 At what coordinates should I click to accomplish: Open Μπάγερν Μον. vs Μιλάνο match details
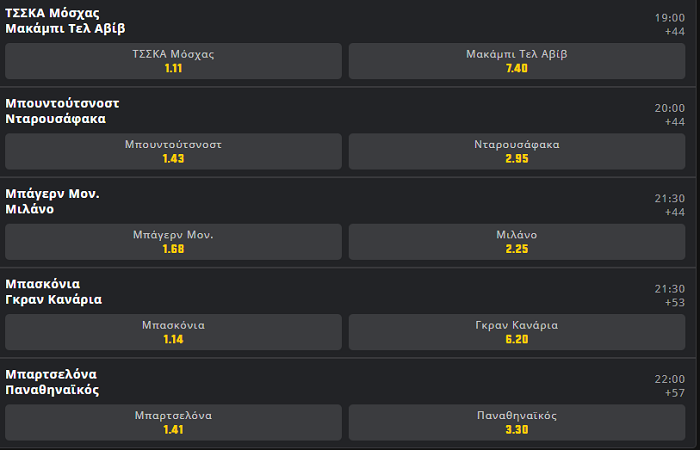(x=52, y=201)
